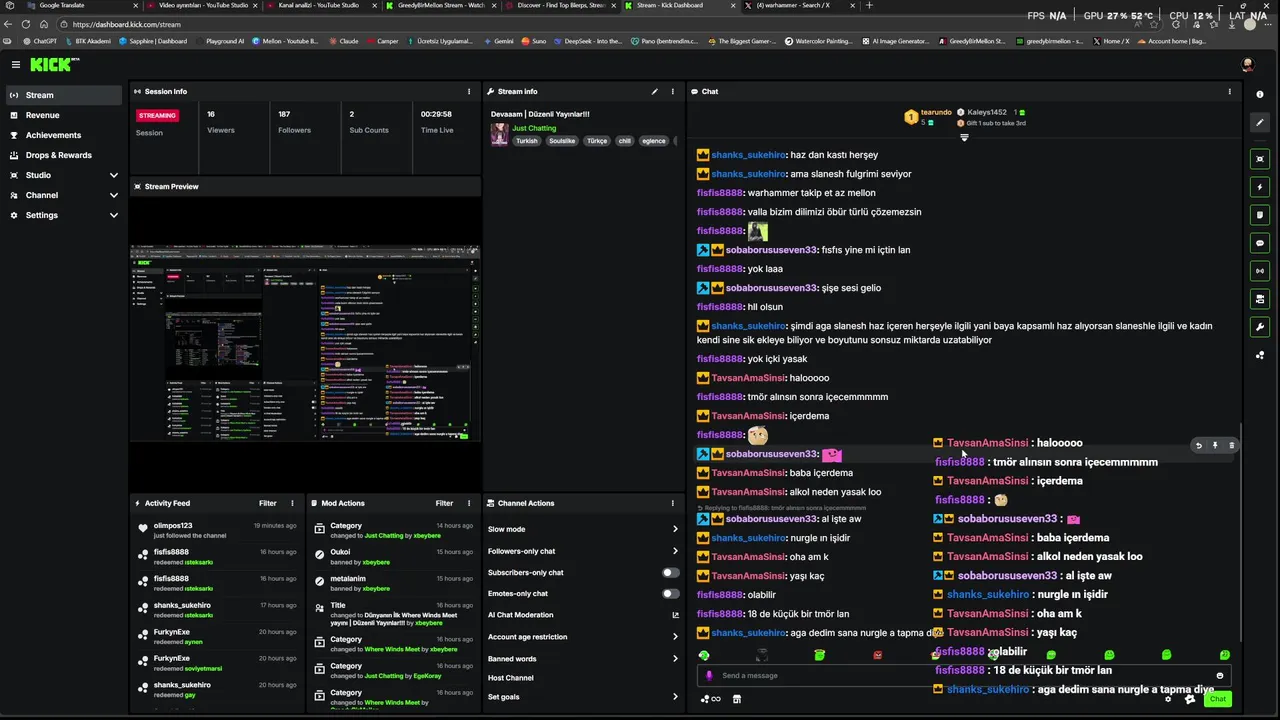
Task: Select Stream in the sidebar
Action: point(64,95)
